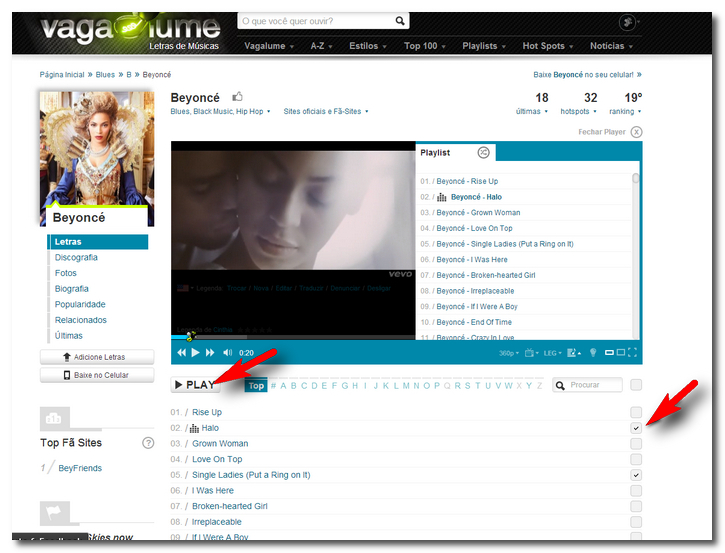Play Beyoncé - Grown Woman from playlist
The height and width of the screenshot is (553, 725).
[x=478, y=213]
